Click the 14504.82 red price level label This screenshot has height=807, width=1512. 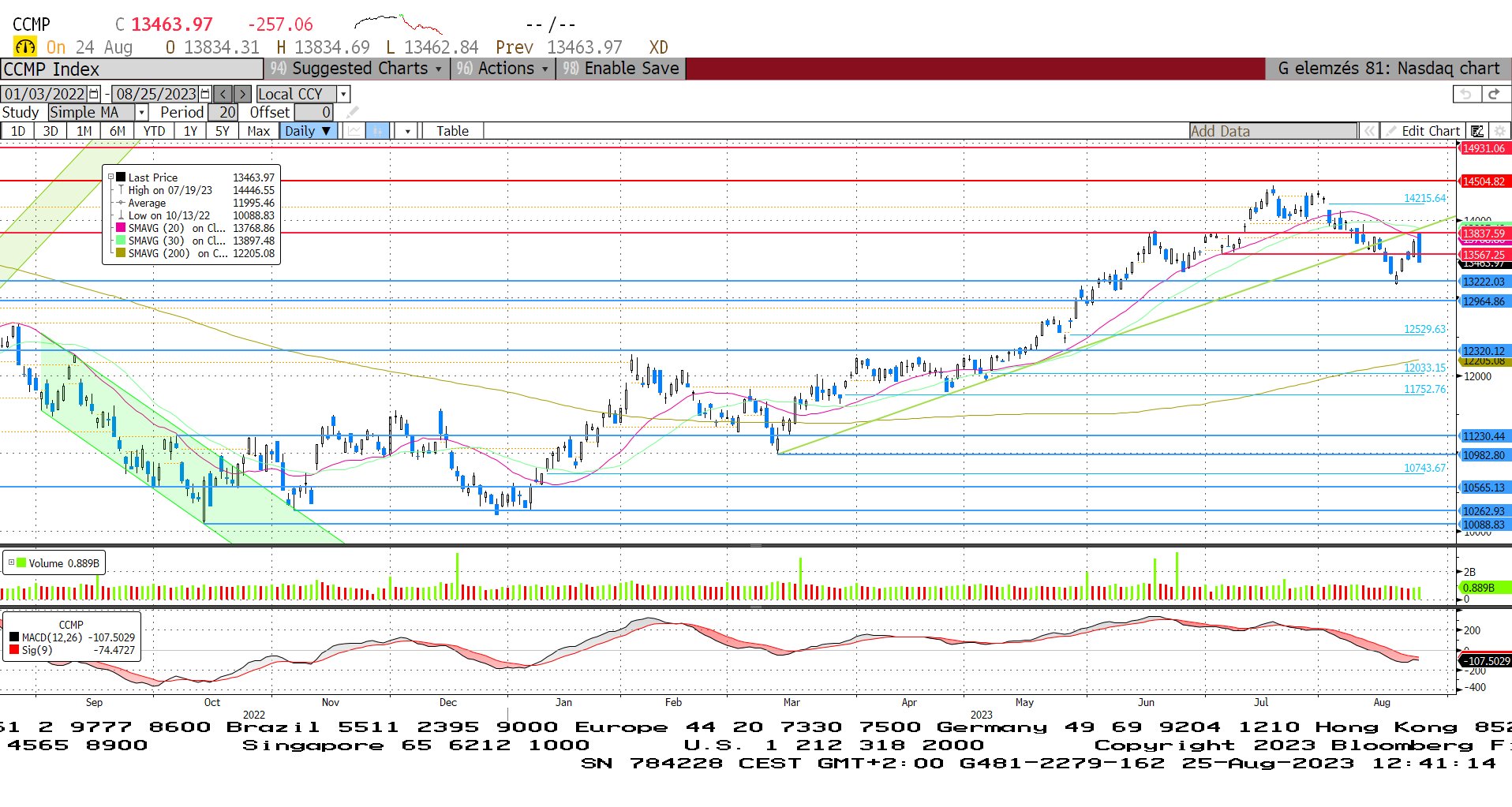(1484, 181)
